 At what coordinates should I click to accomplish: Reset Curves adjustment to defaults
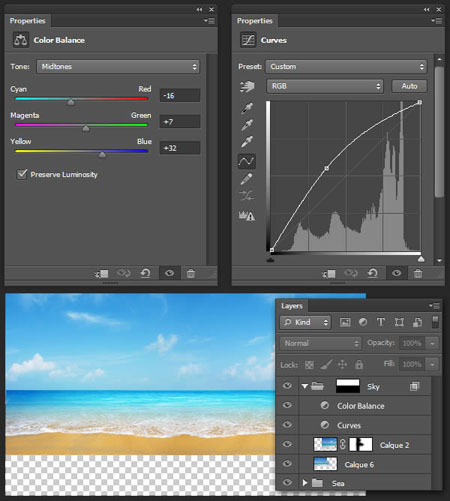[x=373, y=273]
